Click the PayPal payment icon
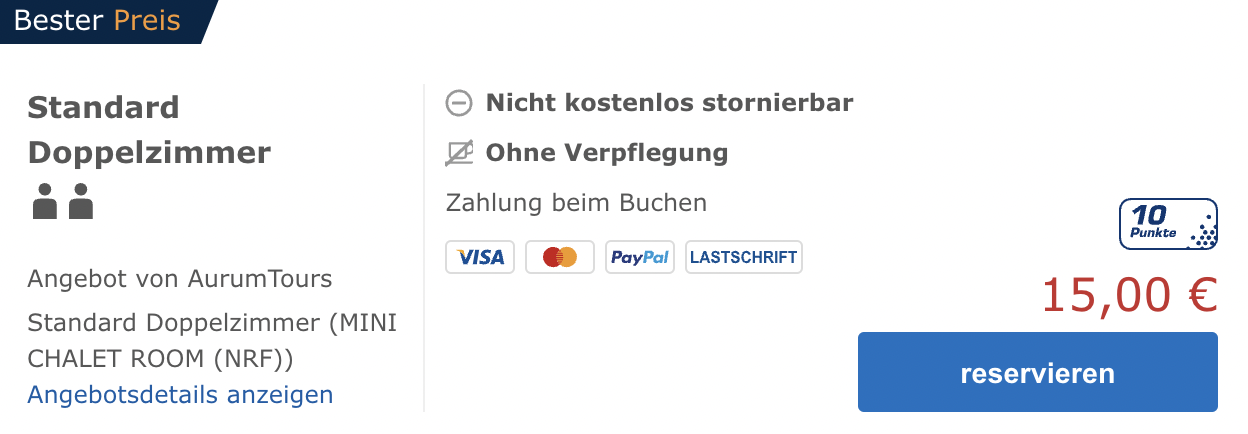 (640, 257)
